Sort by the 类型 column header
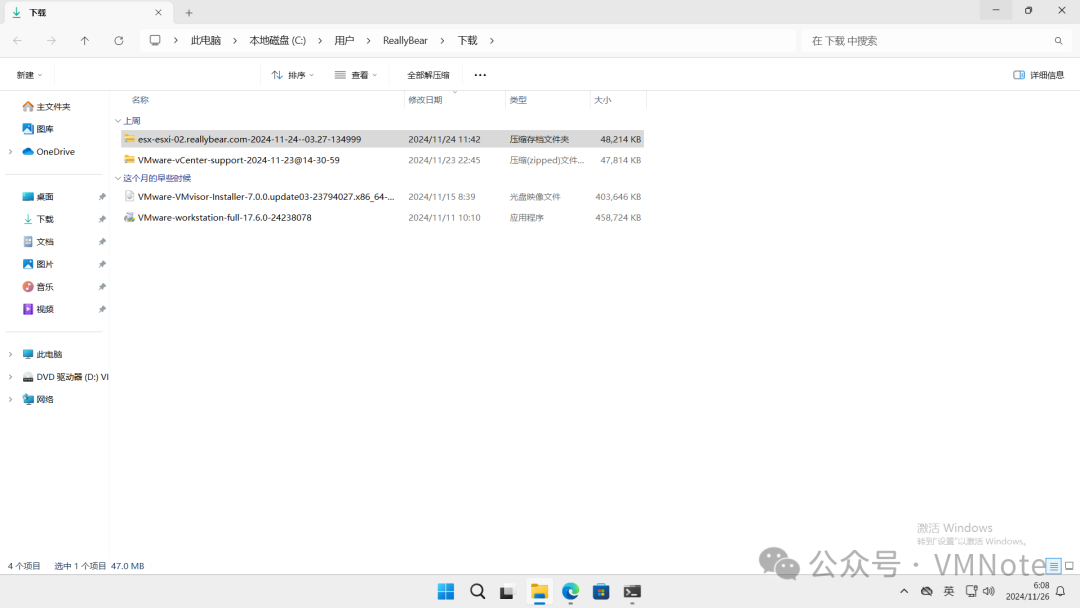The height and width of the screenshot is (608, 1080). [x=518, y=100]
